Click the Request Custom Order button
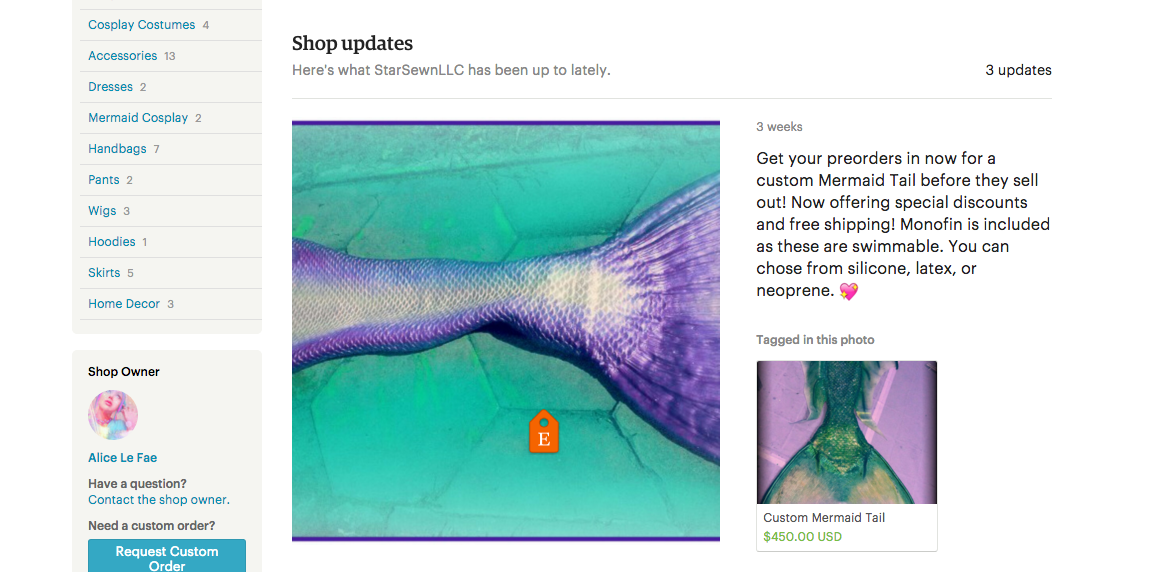This screenshot has height=572, width=1169. (167, 556)
